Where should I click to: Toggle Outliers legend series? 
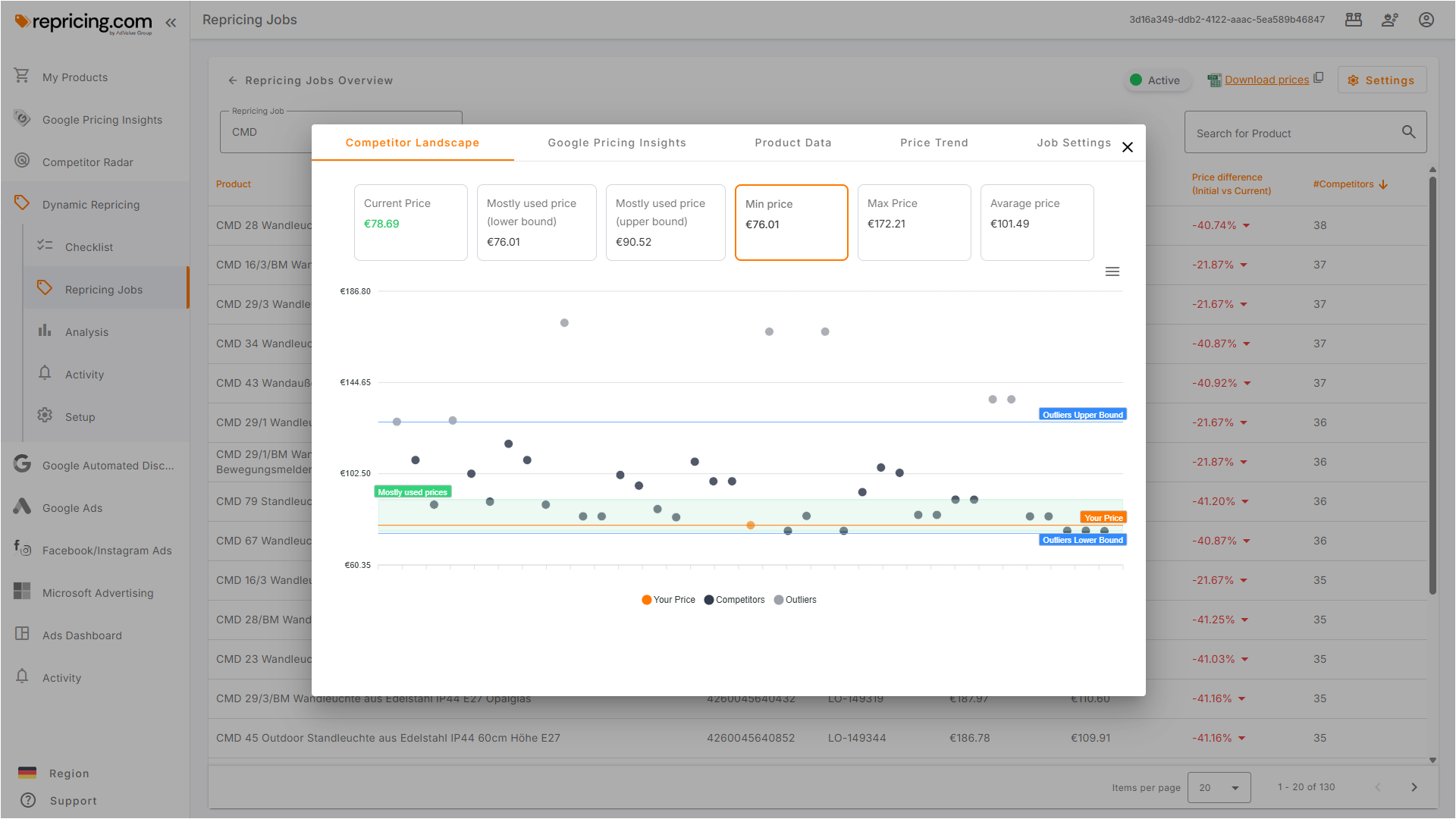coord(795,600)
